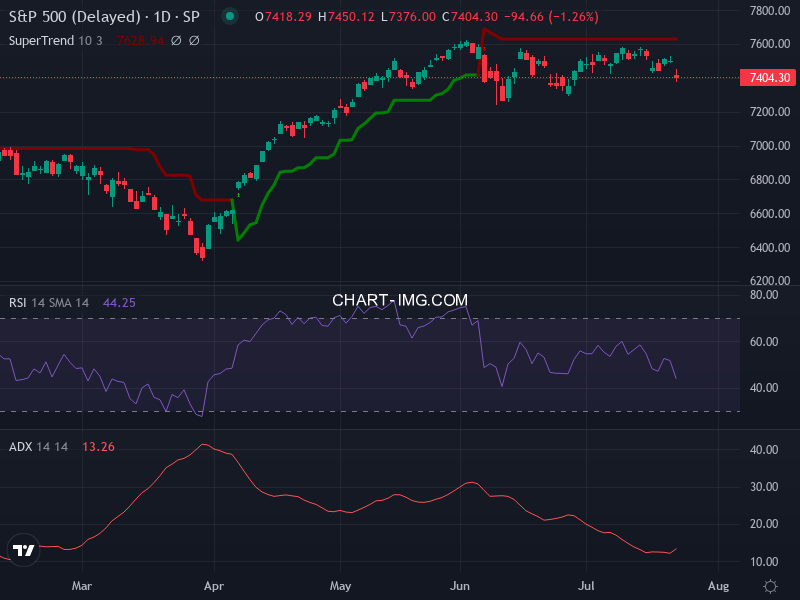Click the SuperTrend 10 3 indicator label
Viewport: 800px width, 600px height.
pos(56,40)
